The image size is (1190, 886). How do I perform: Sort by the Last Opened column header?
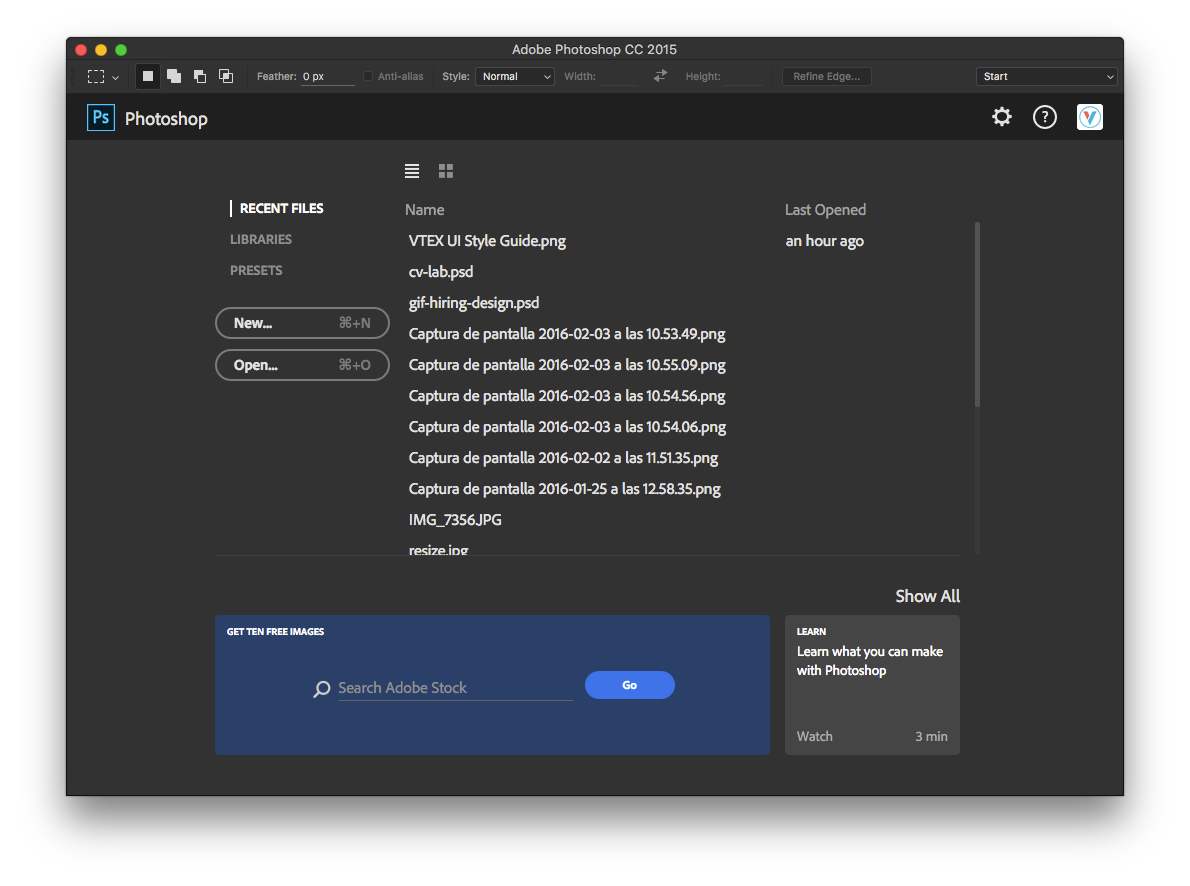click(x=825, y=210)
